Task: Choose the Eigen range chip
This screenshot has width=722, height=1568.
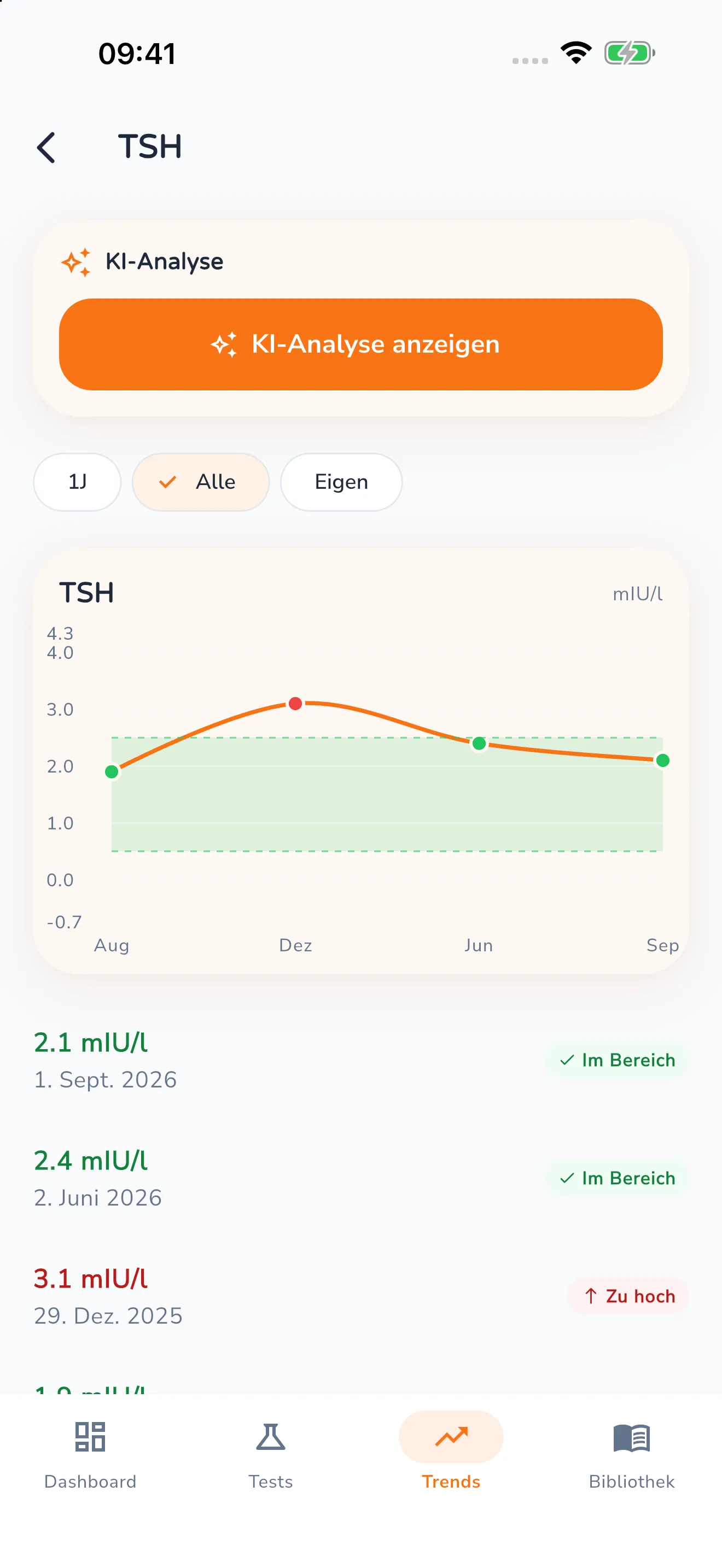Action: [341, 482]
